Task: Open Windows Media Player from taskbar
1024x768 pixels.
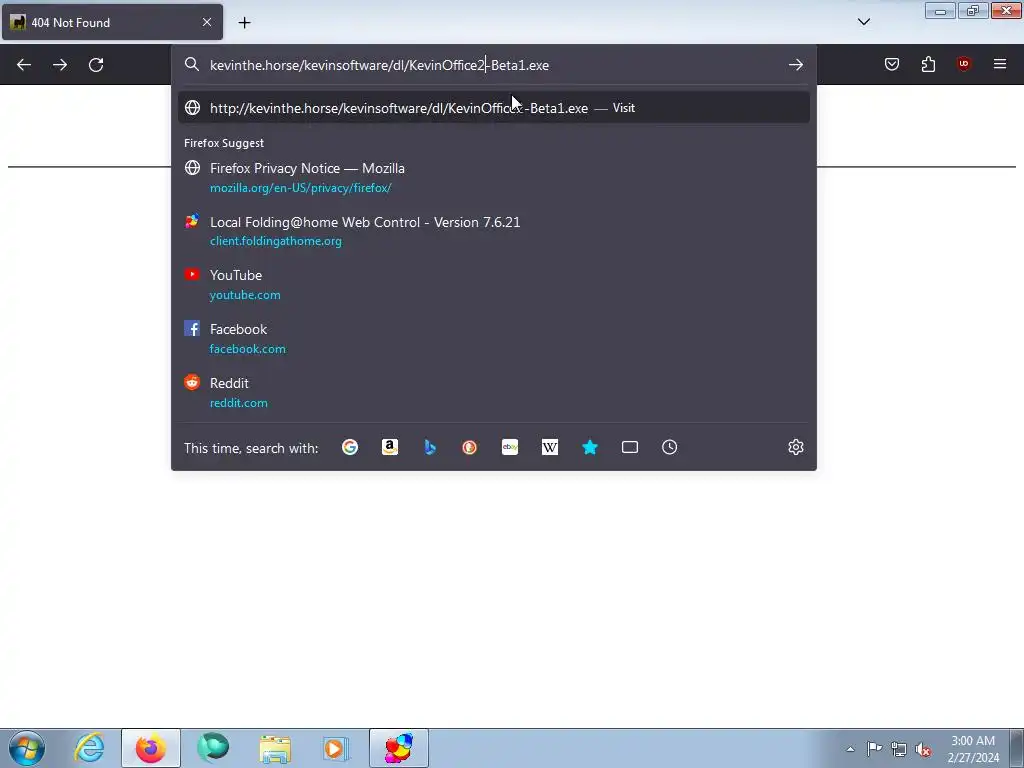Action: click(336, 748)
